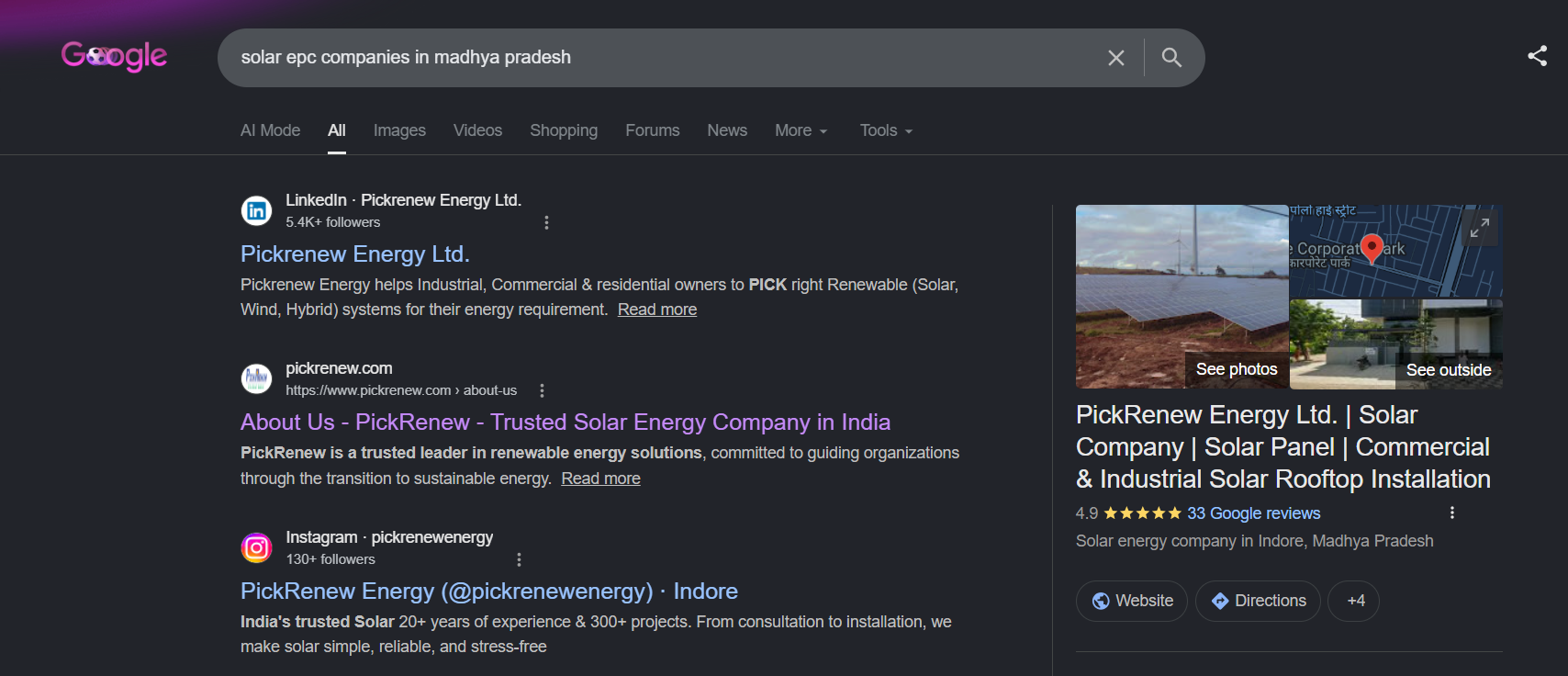Screen dimensions: 1568x676
Task: Expand the +4 more actions button
Action: (1354, 601)
